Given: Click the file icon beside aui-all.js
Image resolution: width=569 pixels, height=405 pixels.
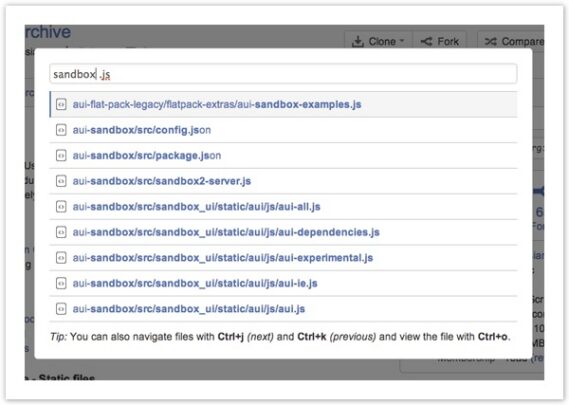Looking at the screenshot, I should click(x=61, y=206).
